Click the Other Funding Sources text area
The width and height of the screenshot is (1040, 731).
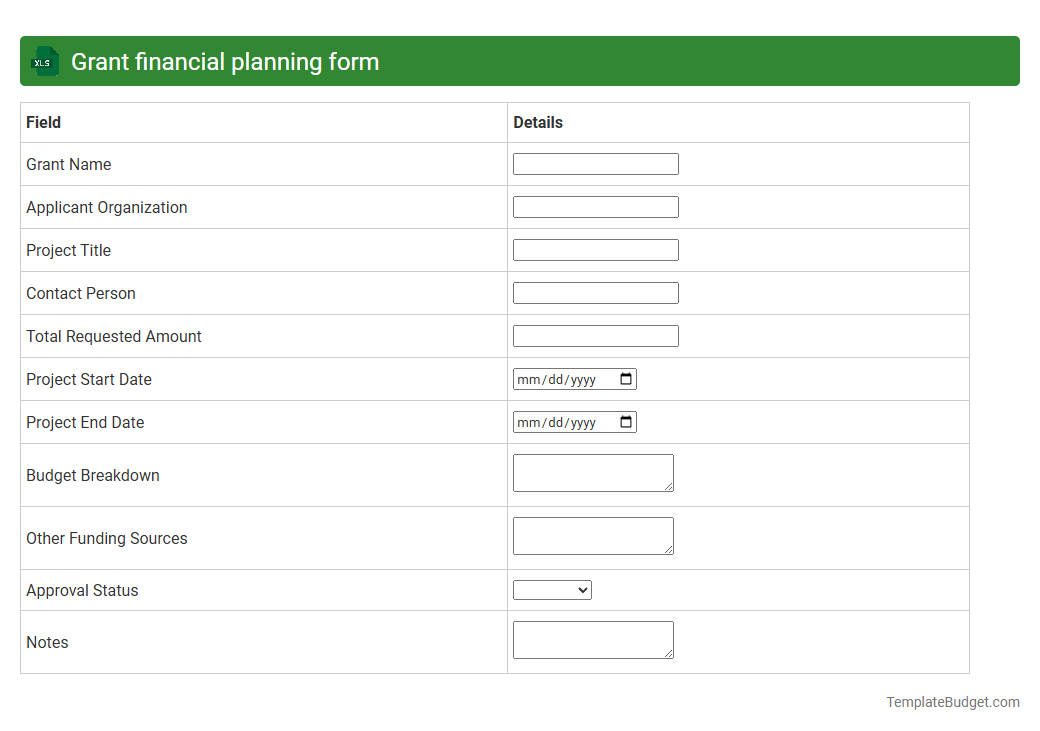[x=593, y=535]
